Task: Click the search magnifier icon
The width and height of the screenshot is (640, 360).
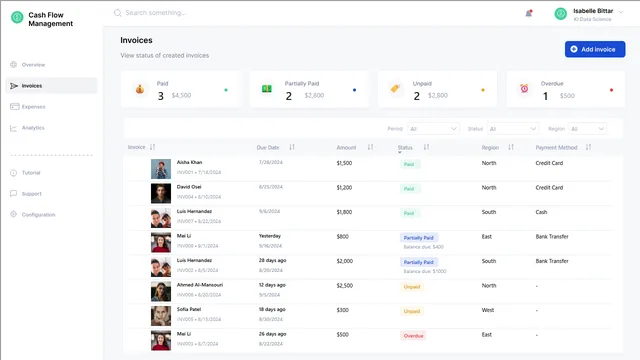Action: tap(118, 13)
